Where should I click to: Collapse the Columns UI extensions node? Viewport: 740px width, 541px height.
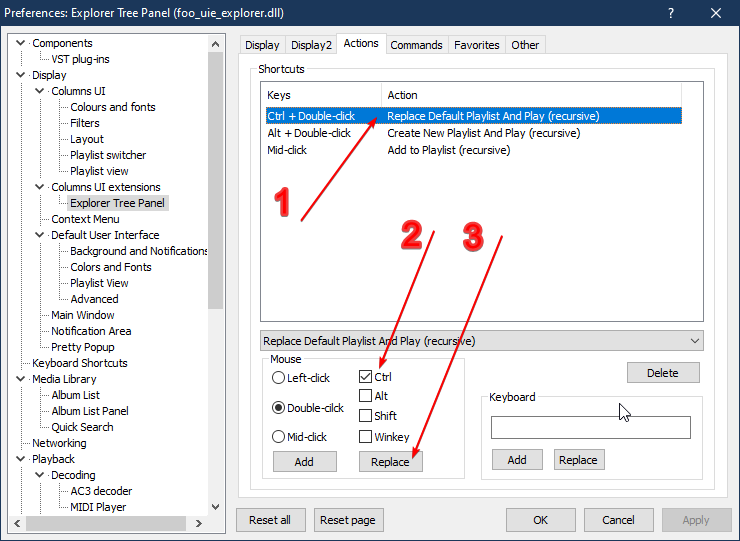pos(40,187)
